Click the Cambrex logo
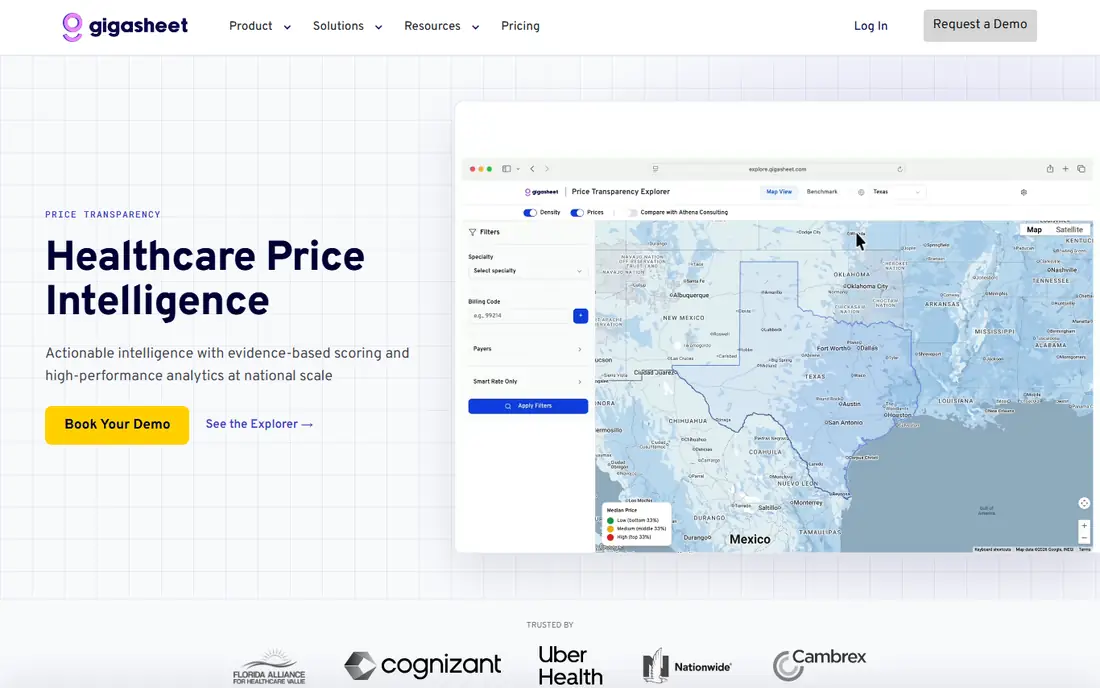Image resolution: width=1100 pixels, height=688 pixels. click(x=819, y=664)
